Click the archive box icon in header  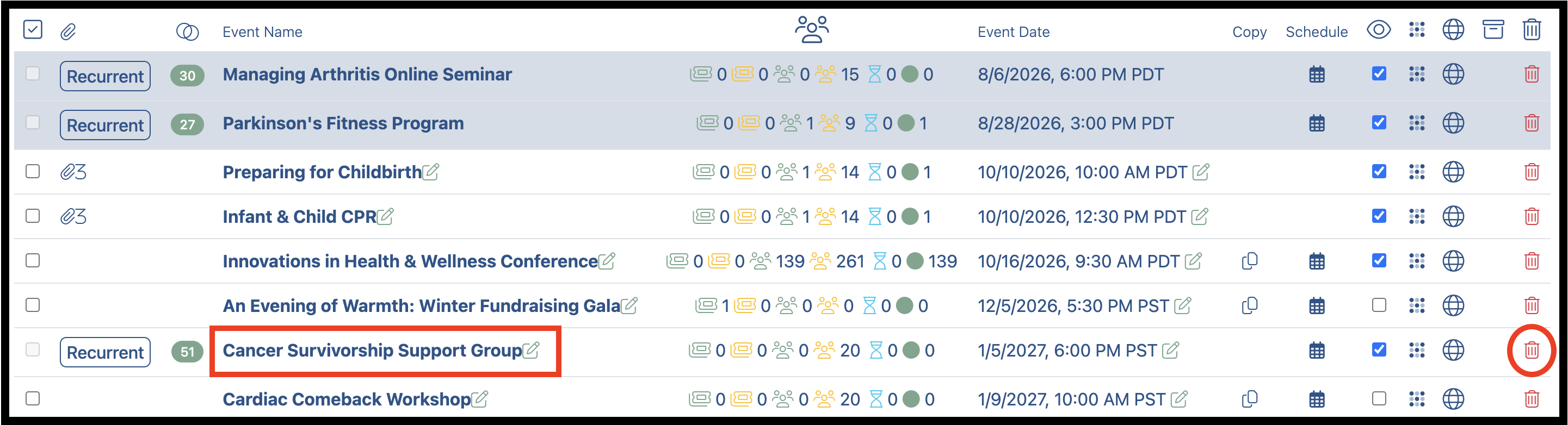(x=1492, y=29)
